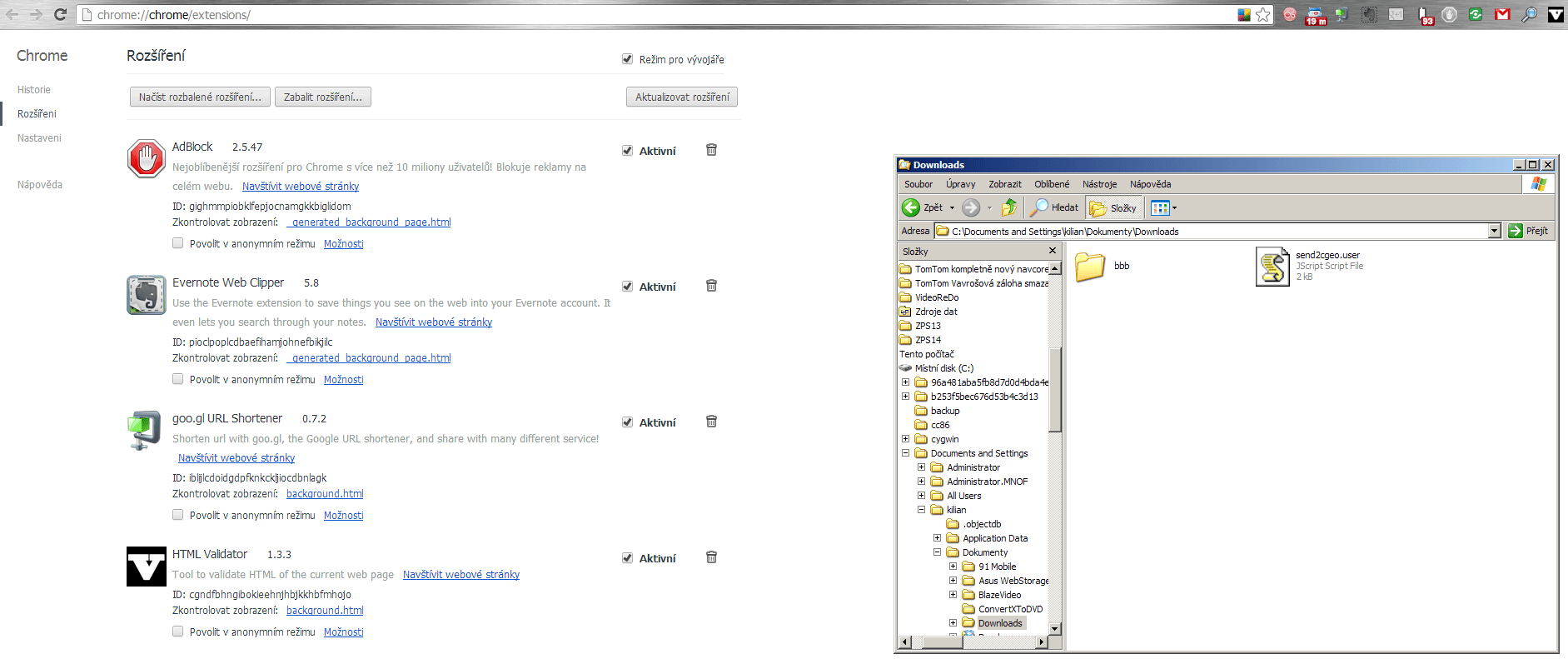Select the send2cgeo.user script file
Viewport: 1568px width, 659px height.
click(1272, 267)
